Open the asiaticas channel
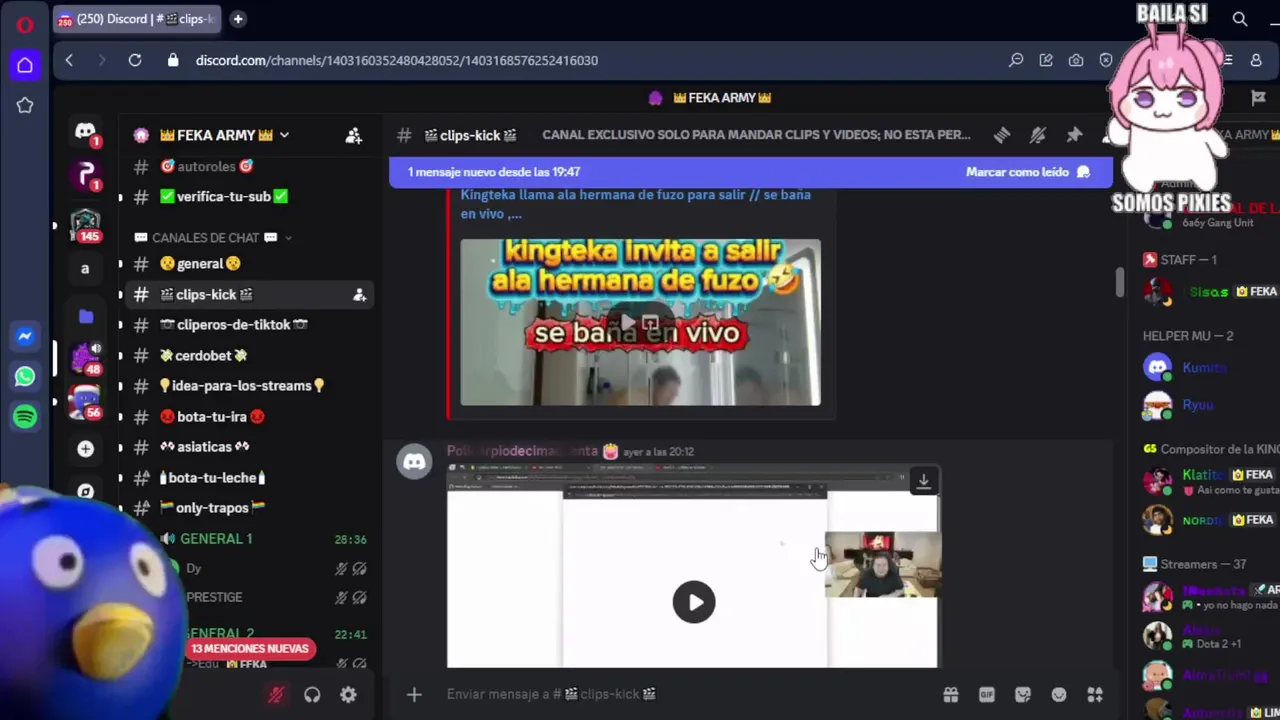The width and height of the screenshot is (1280, 720). [x=248, y=447]
